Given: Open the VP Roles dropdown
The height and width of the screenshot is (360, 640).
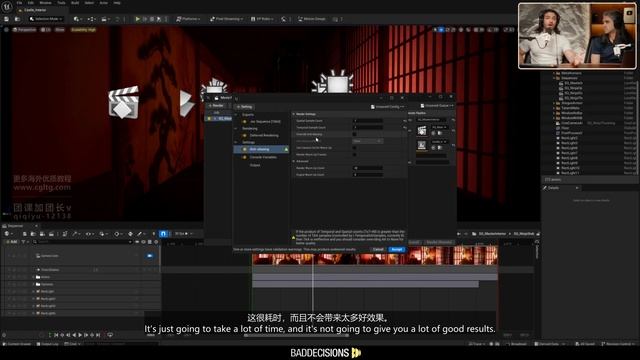Looking at the screenshot, I should 261,19.
